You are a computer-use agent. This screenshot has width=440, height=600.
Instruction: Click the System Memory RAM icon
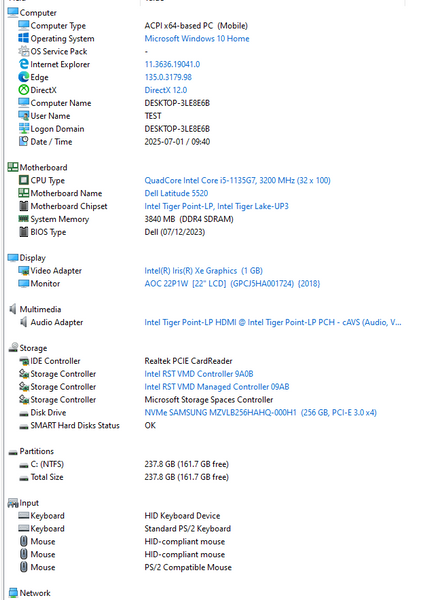click(23, 218)
